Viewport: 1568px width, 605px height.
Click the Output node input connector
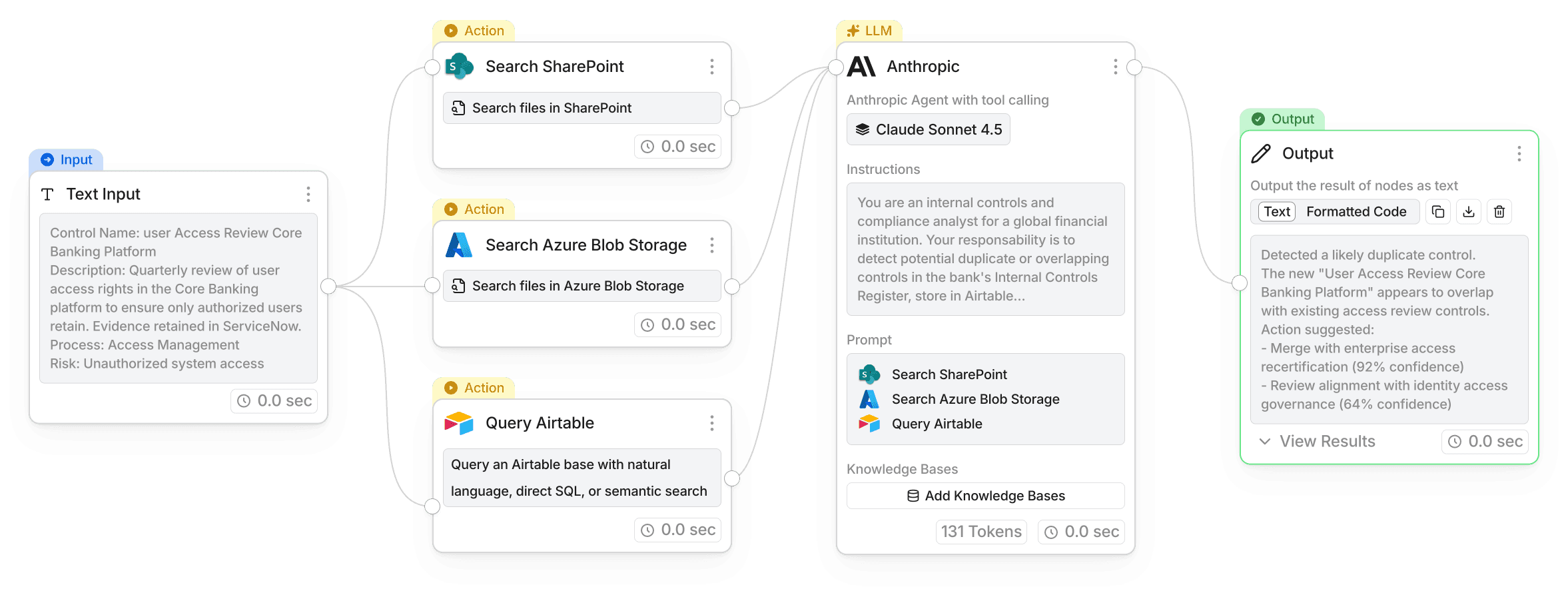(x=1240, y=283)
